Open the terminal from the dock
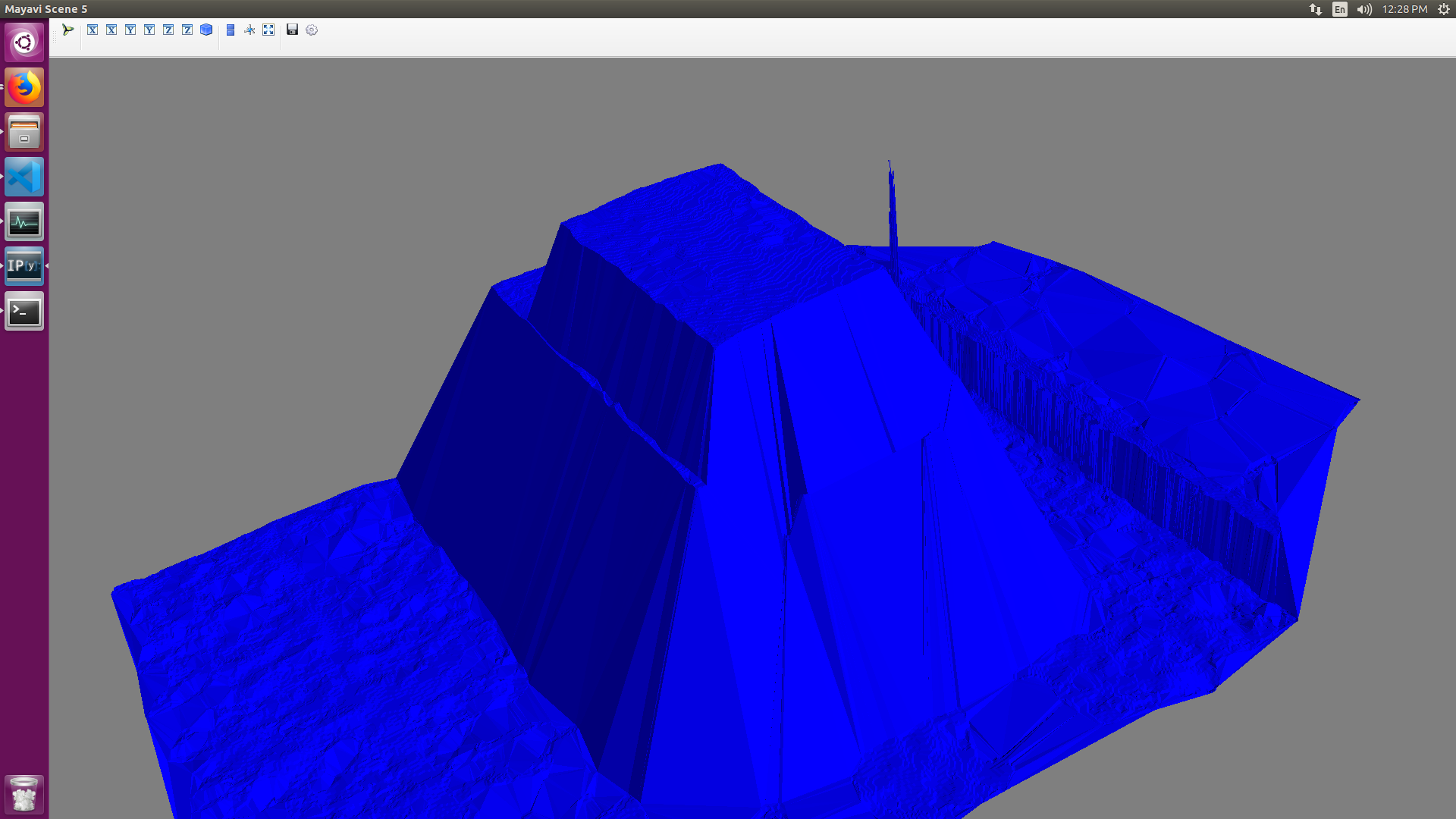The image size is (1456, 819). [x=24, y=311]
